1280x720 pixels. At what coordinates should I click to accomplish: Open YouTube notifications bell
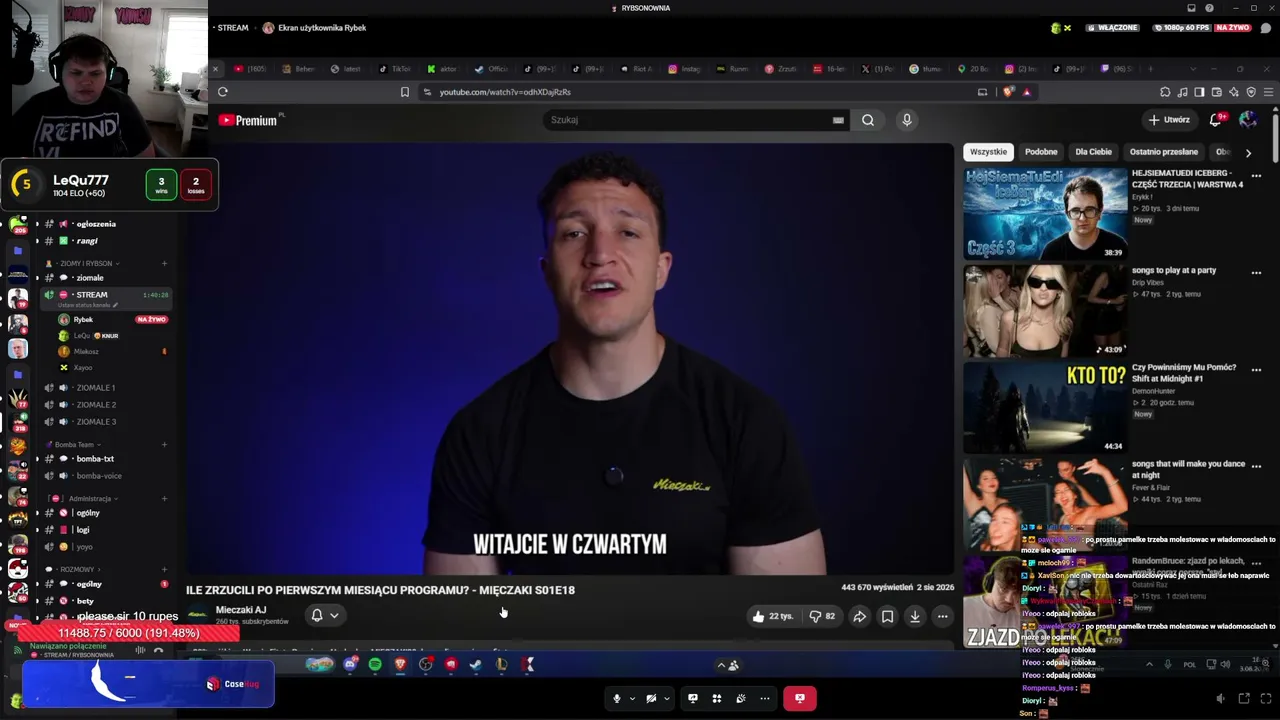1216,120
